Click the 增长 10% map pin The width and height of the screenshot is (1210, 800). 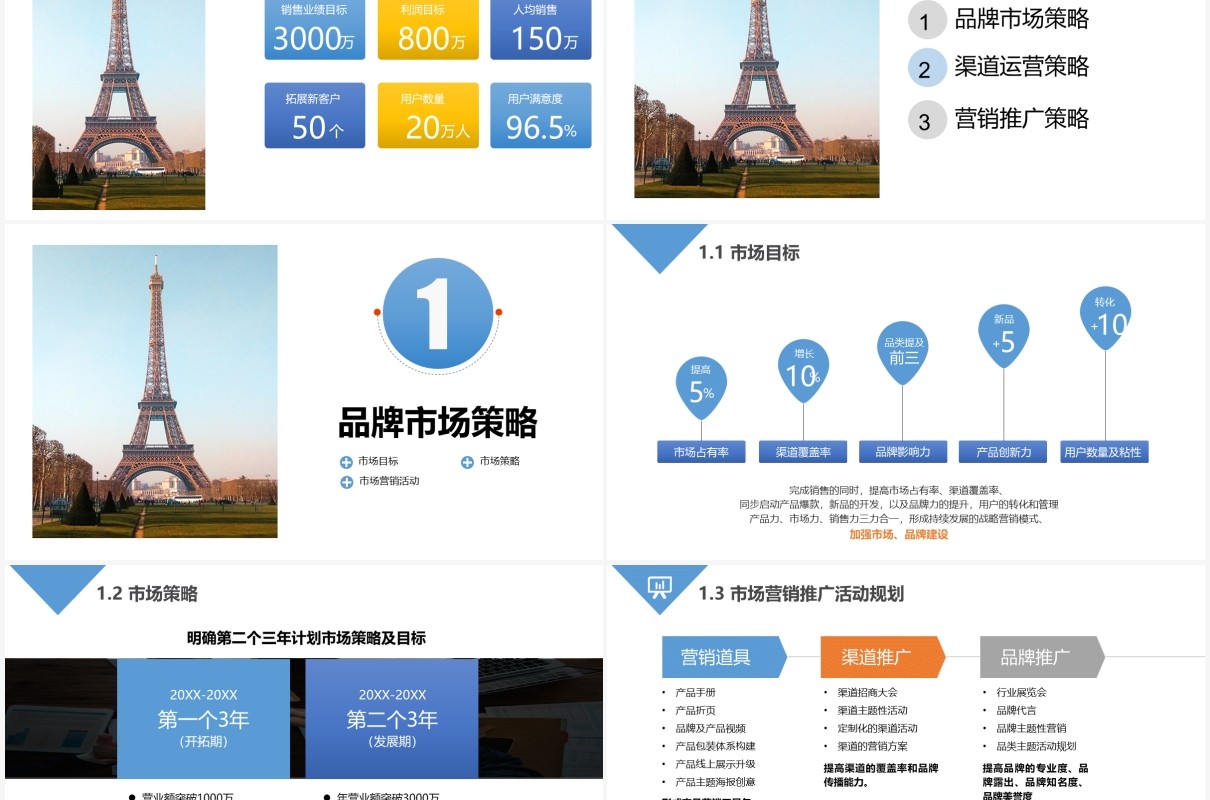click(803, 370)
